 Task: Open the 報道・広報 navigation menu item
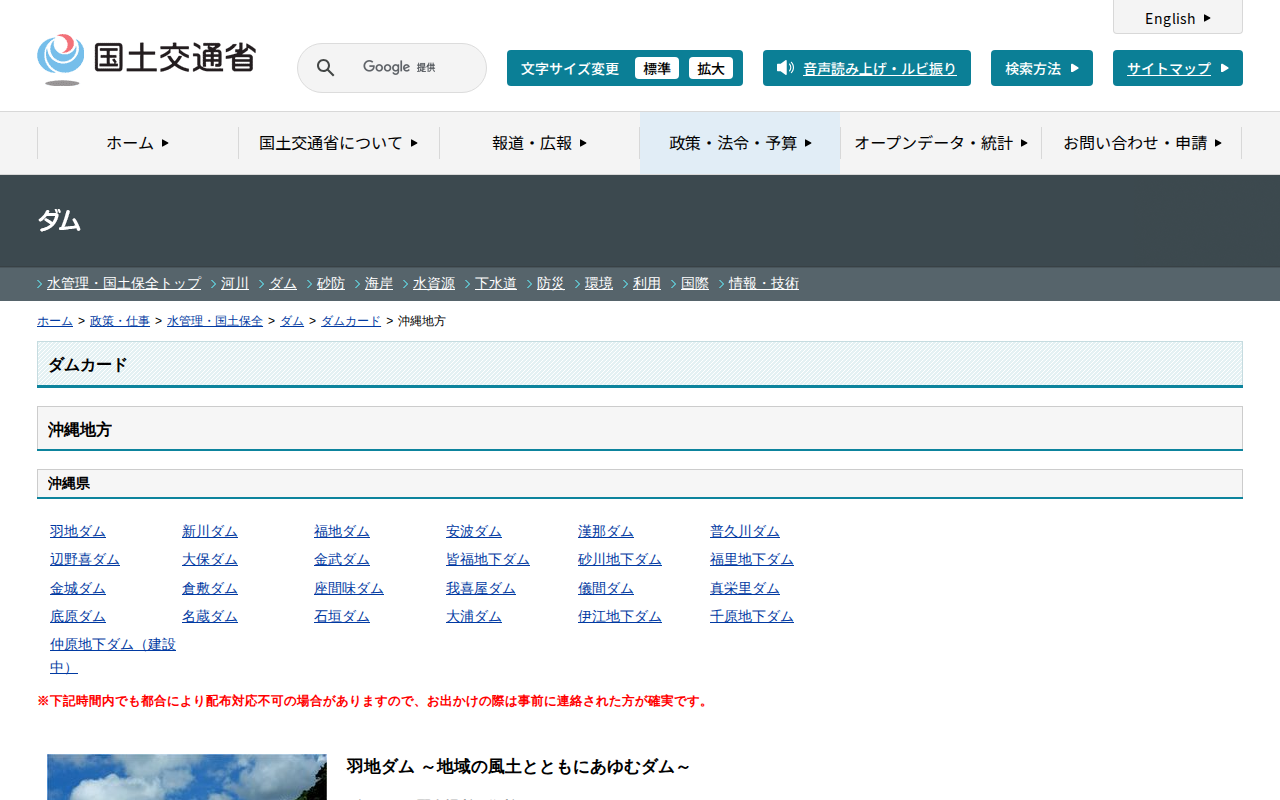pos(539,143)
